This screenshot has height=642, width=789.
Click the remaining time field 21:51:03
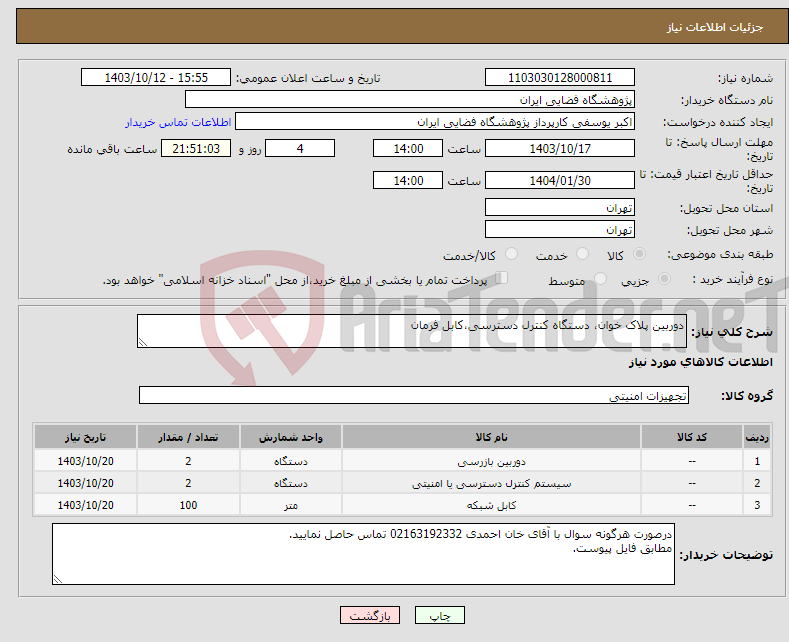click(x=196, y=148)
